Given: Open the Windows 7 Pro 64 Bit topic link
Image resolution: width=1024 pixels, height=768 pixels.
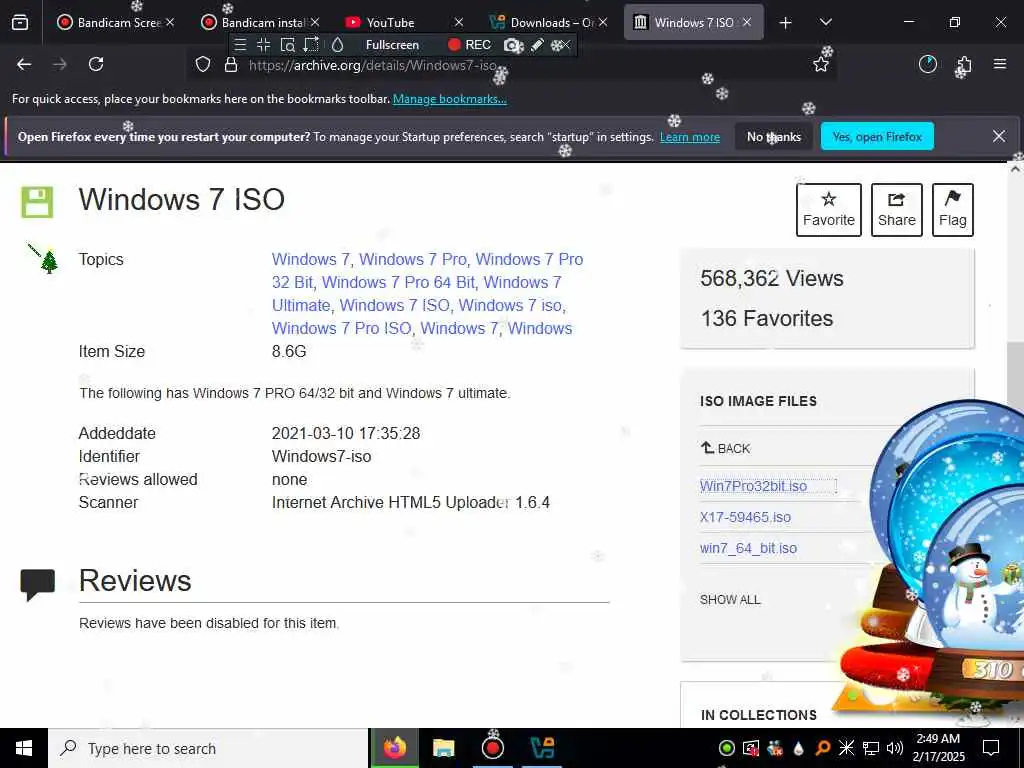Looking at the screenshot, I should [398, 283].
